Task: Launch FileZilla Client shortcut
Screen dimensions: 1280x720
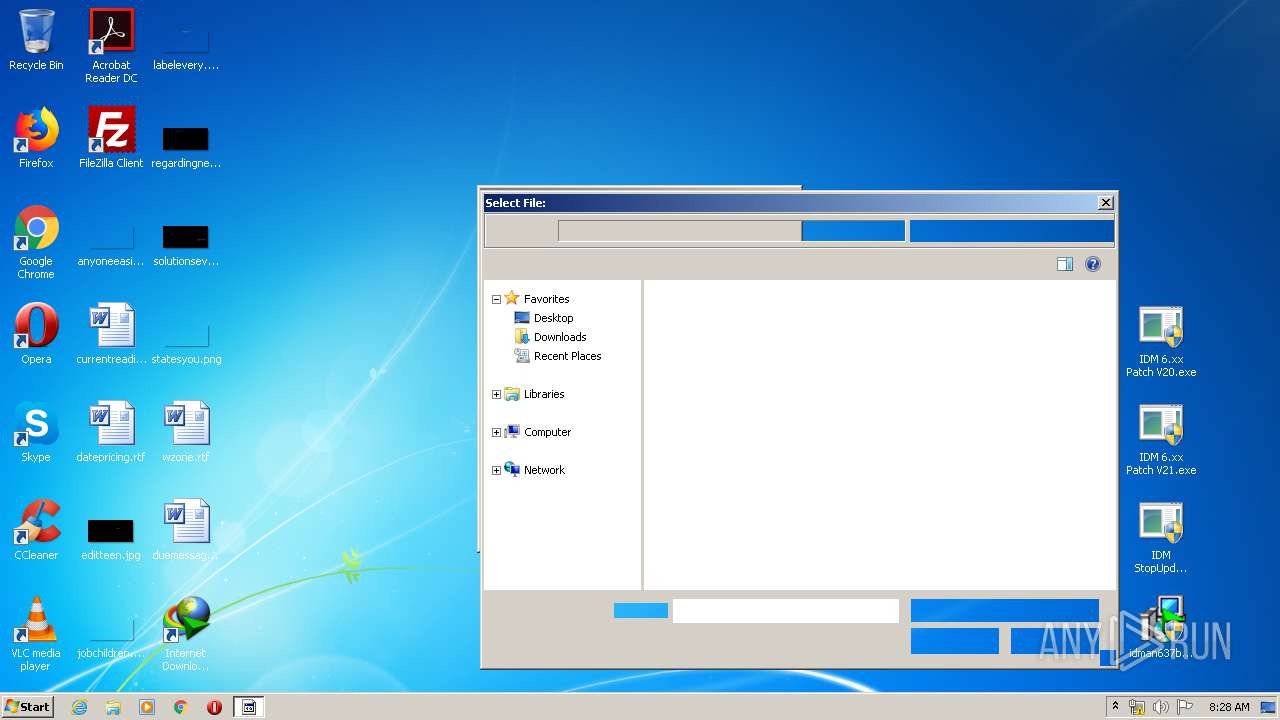Action: click(111, 138)
